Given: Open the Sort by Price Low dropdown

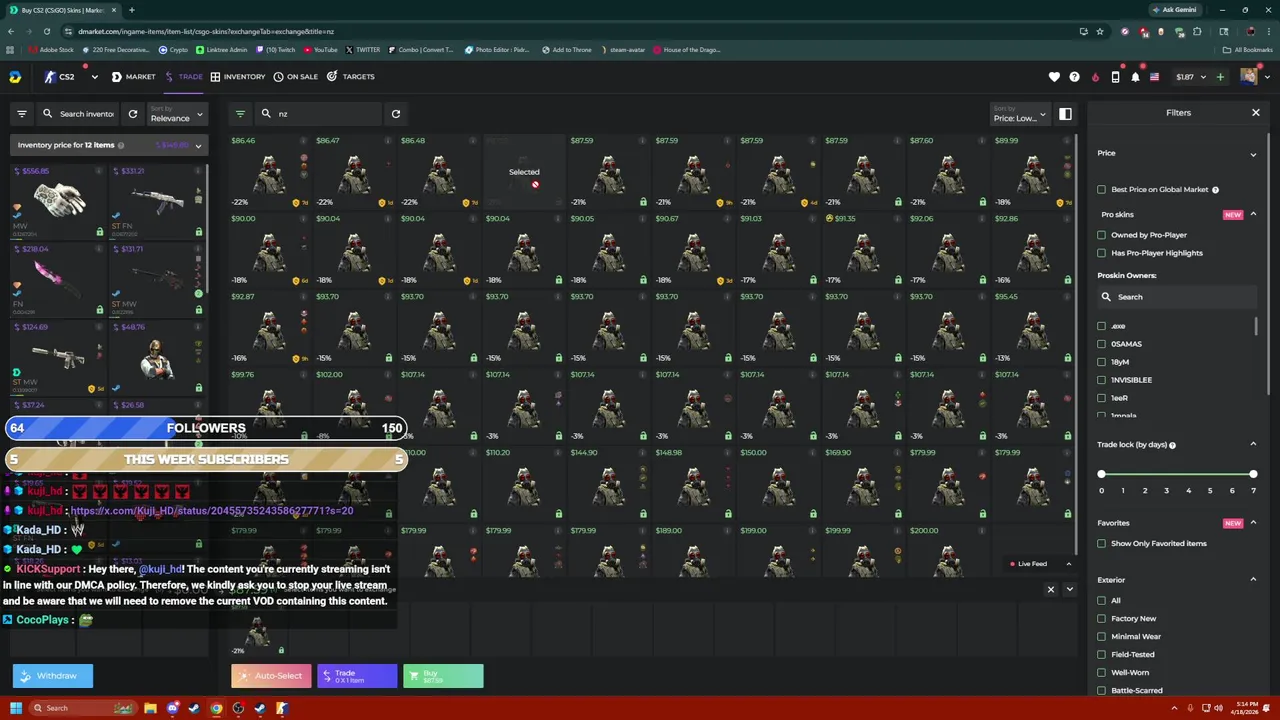Looking at the screenshot, I should point(1019,114).
